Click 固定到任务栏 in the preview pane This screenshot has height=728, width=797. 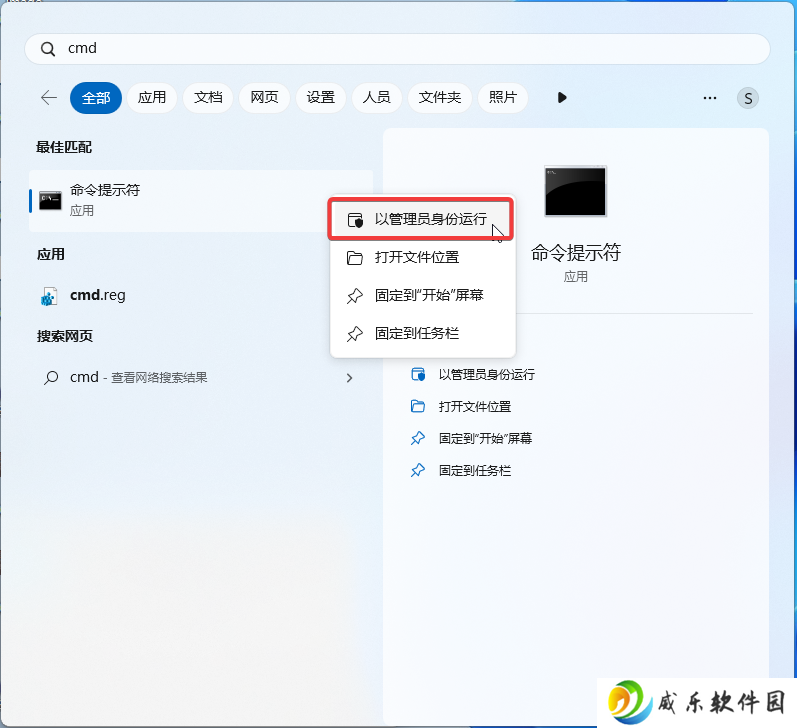[475, 471]
